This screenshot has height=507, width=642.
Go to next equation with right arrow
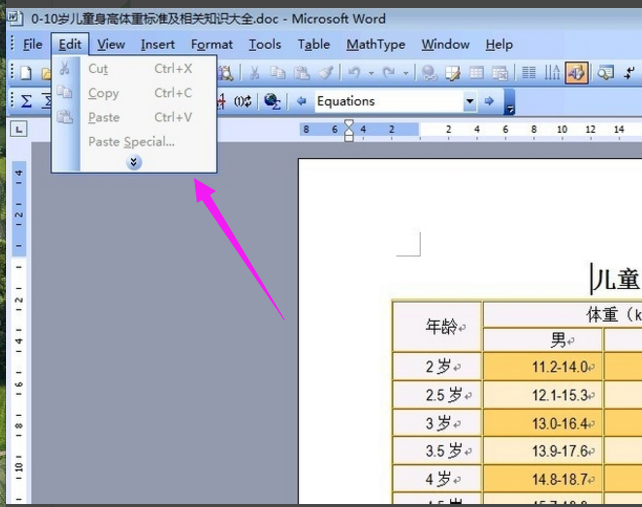489,101
